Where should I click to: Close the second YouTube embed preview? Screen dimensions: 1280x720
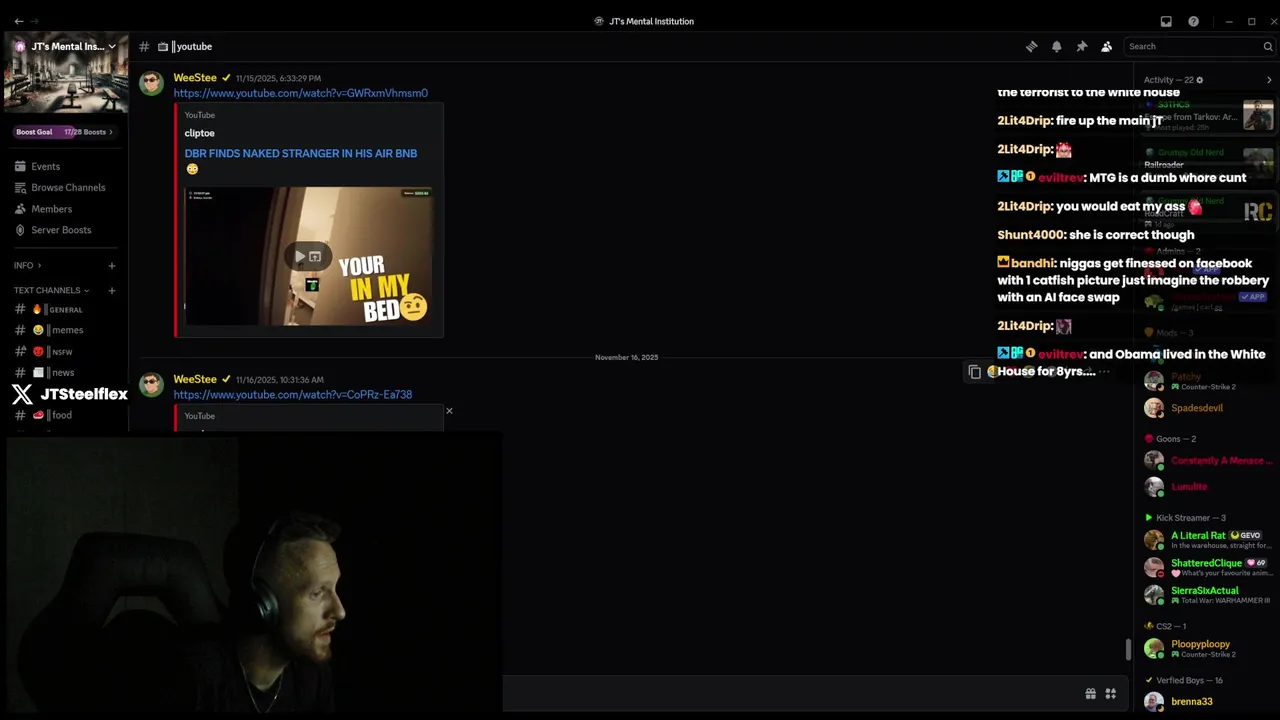point(449,411)
